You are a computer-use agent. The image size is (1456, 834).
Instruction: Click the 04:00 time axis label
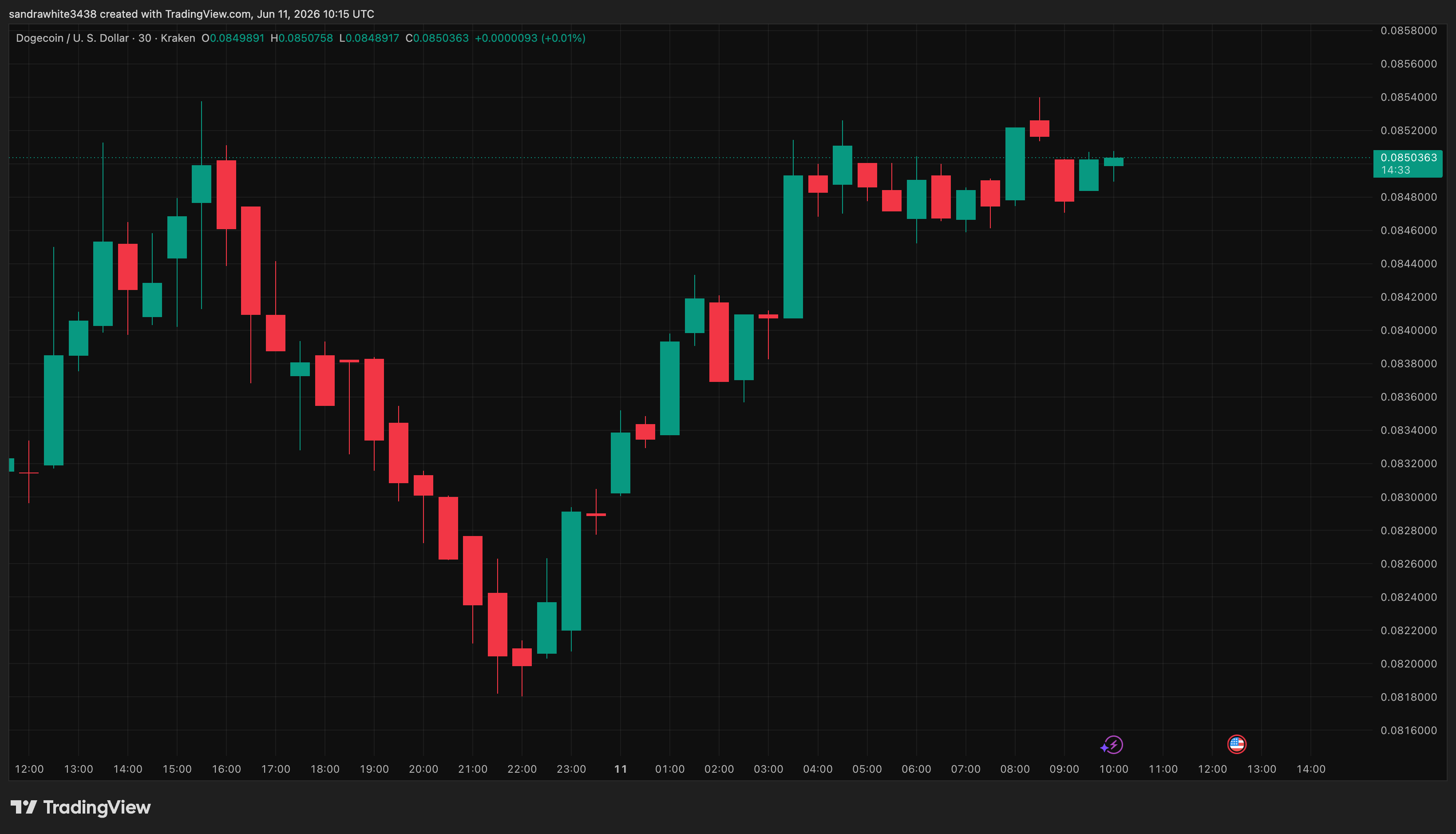pyautogui.click(x=818, y=769)
